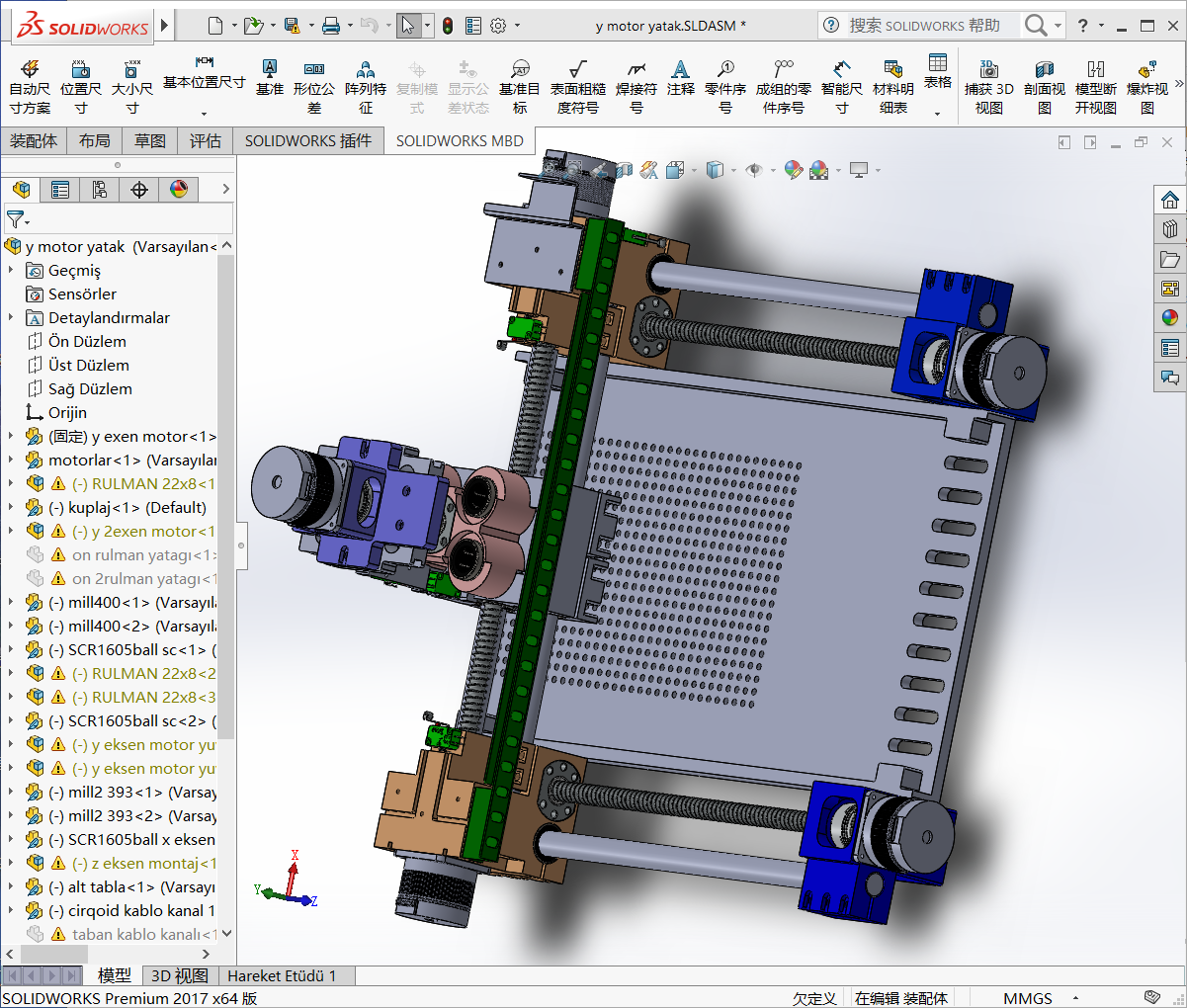The image size is (1187, 1008).
Task: Click the Note (注释) tool
Action: 681,77
